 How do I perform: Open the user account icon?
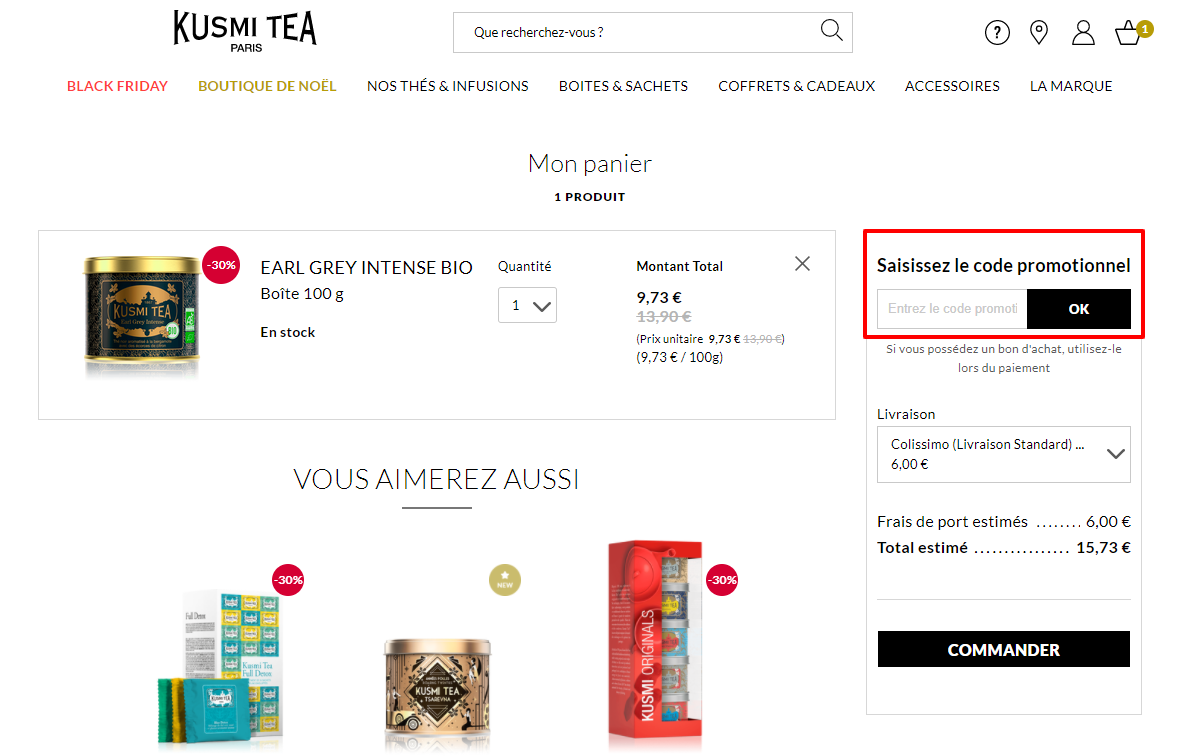point(1083,33)
